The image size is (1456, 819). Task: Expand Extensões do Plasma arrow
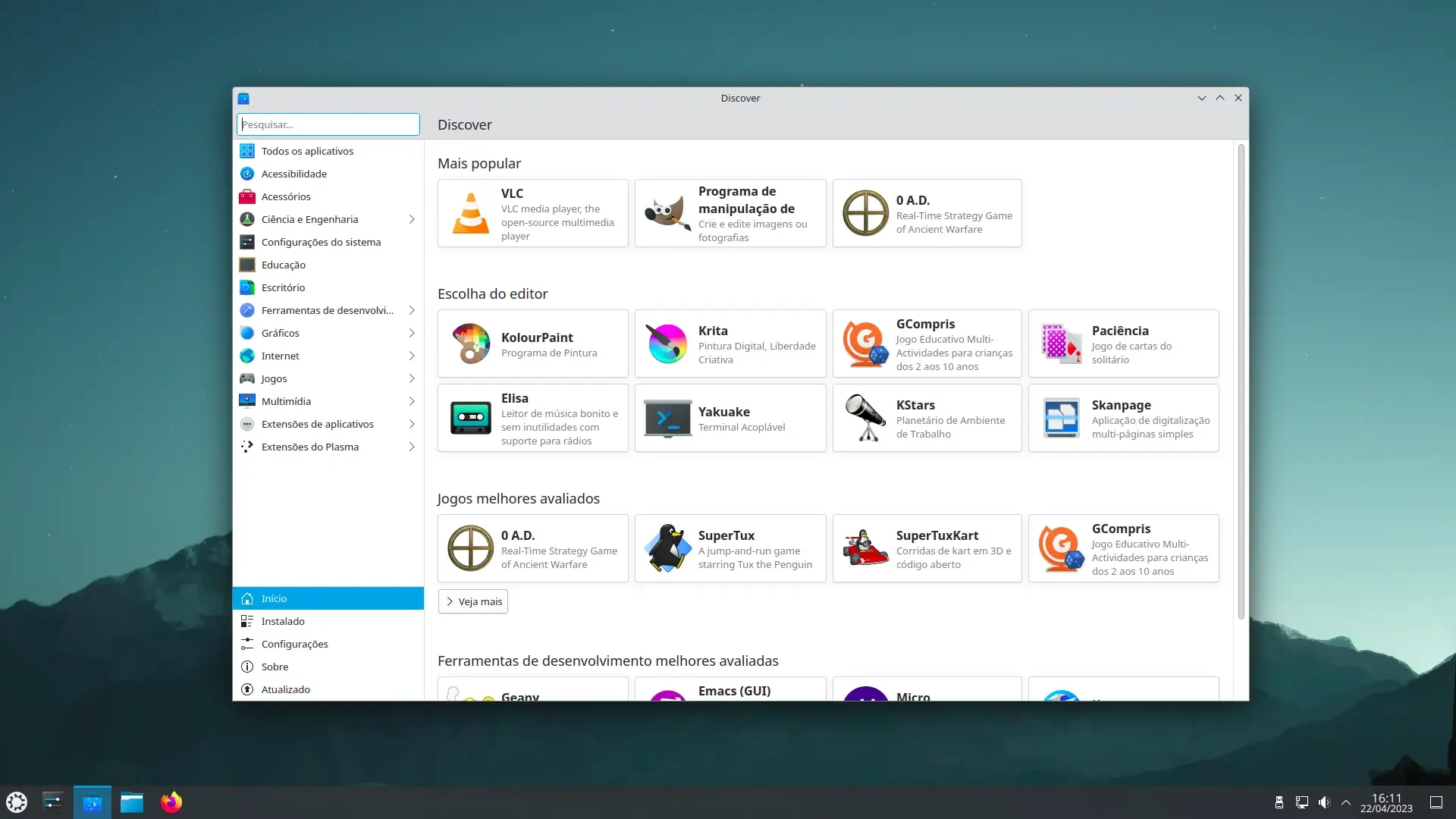coord(412,447)
